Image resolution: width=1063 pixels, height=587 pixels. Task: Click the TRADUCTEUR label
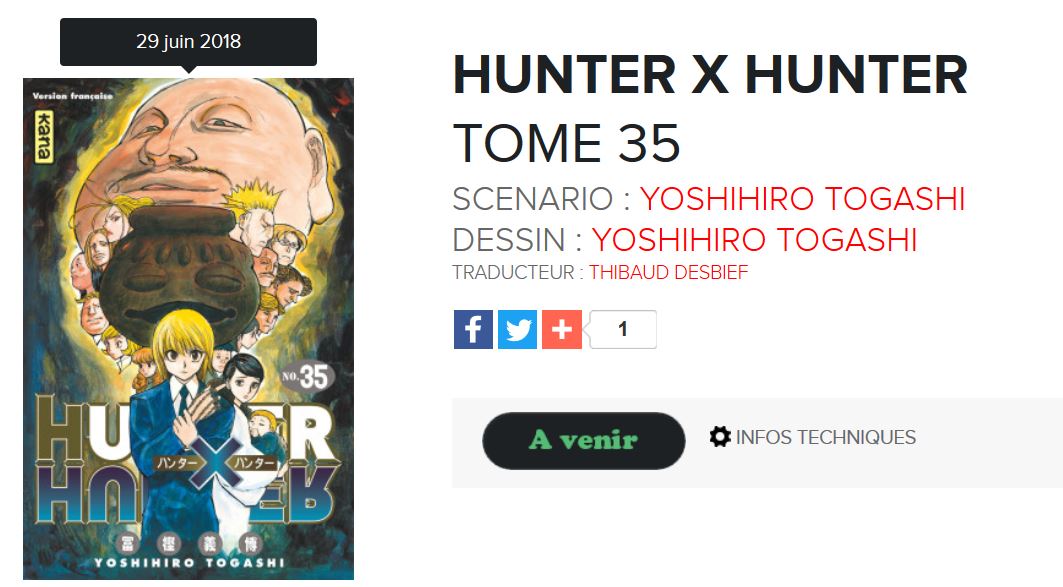click(x=513, y=272)
